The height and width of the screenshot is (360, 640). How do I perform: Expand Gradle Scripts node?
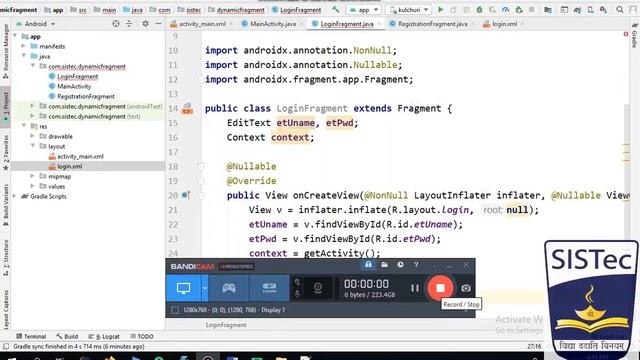15,196
